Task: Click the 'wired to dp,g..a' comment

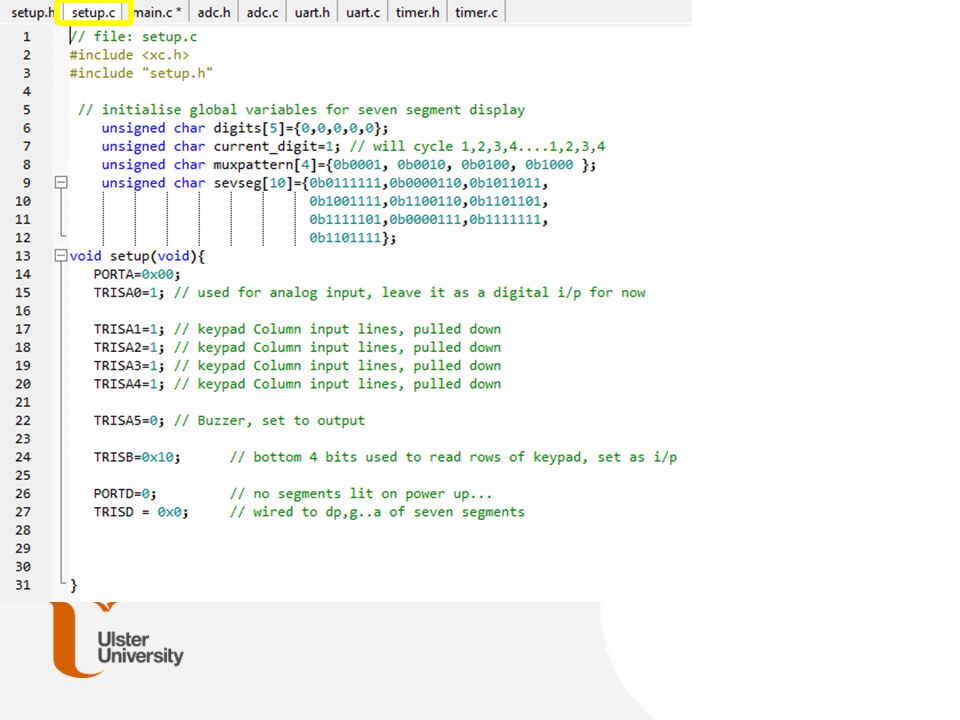Action: tap(377, 512)
